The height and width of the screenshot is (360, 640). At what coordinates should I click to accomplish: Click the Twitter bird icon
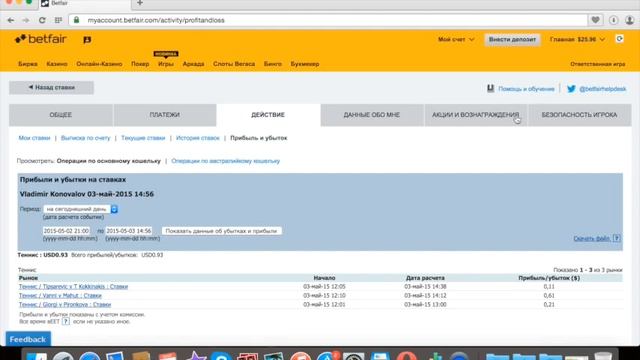[x=571, y=89]
